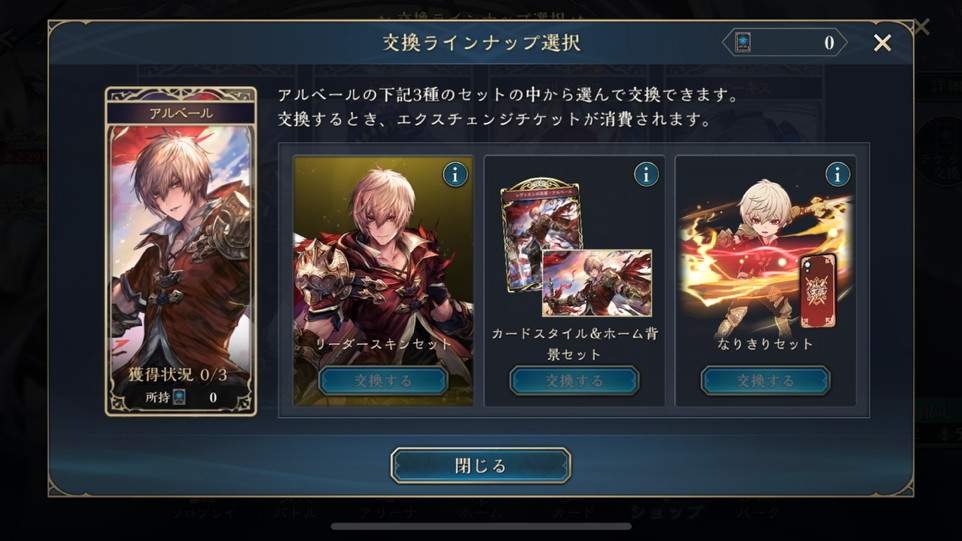962x541 pixels.
Task: Open info for the Narikiri set
Action: 837,175
